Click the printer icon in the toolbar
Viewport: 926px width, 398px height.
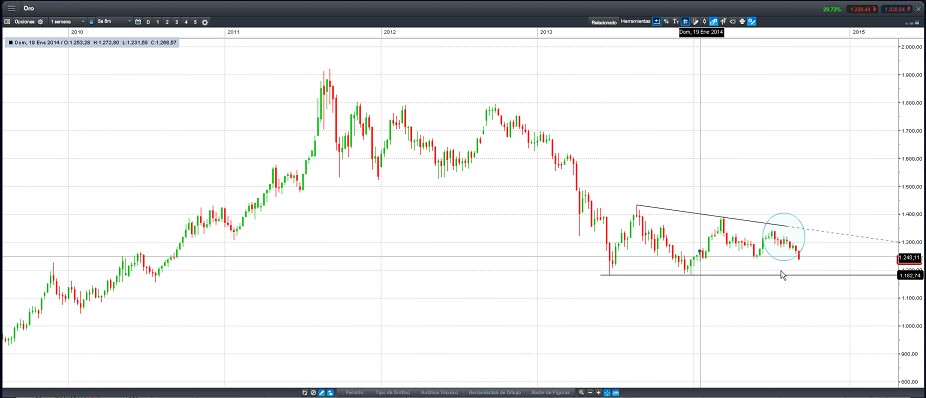coord(742,21)
